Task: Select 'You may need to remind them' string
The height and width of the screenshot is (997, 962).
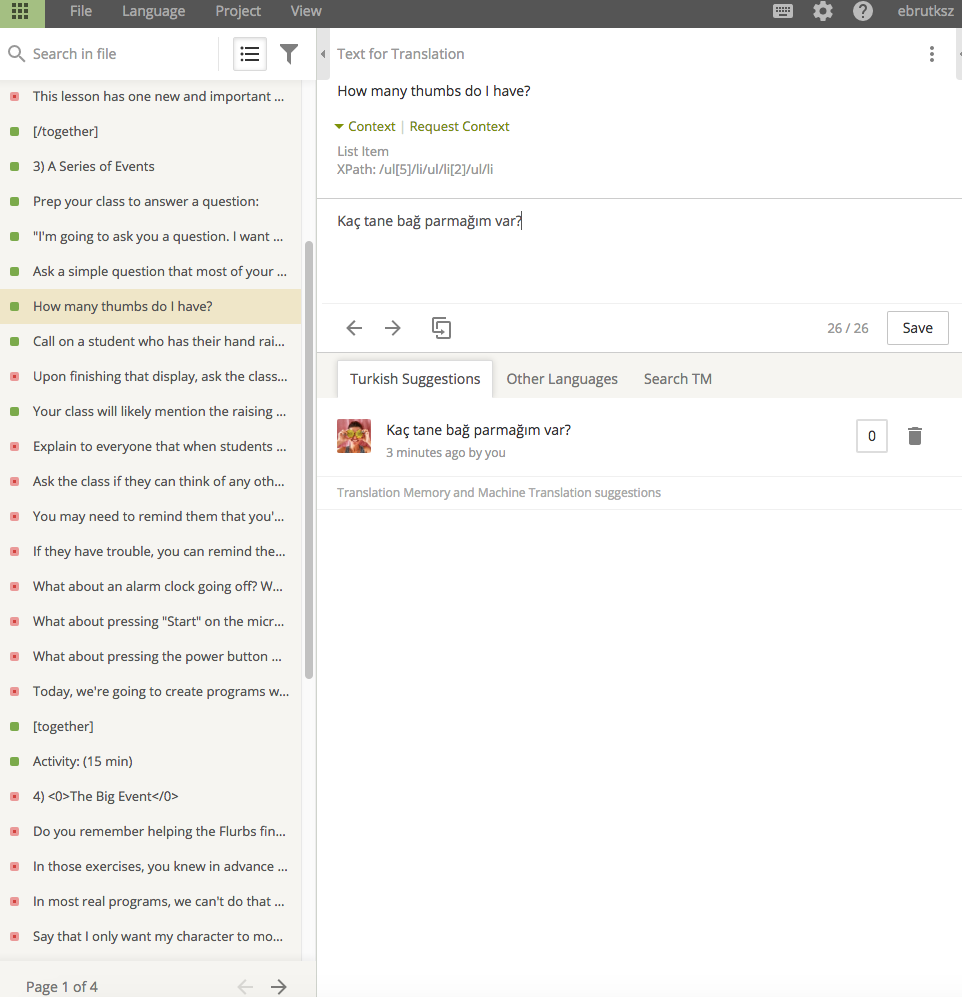Action: tap(151, 516)
